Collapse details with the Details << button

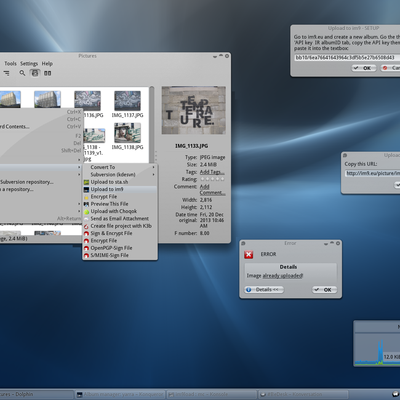(264, 290)
